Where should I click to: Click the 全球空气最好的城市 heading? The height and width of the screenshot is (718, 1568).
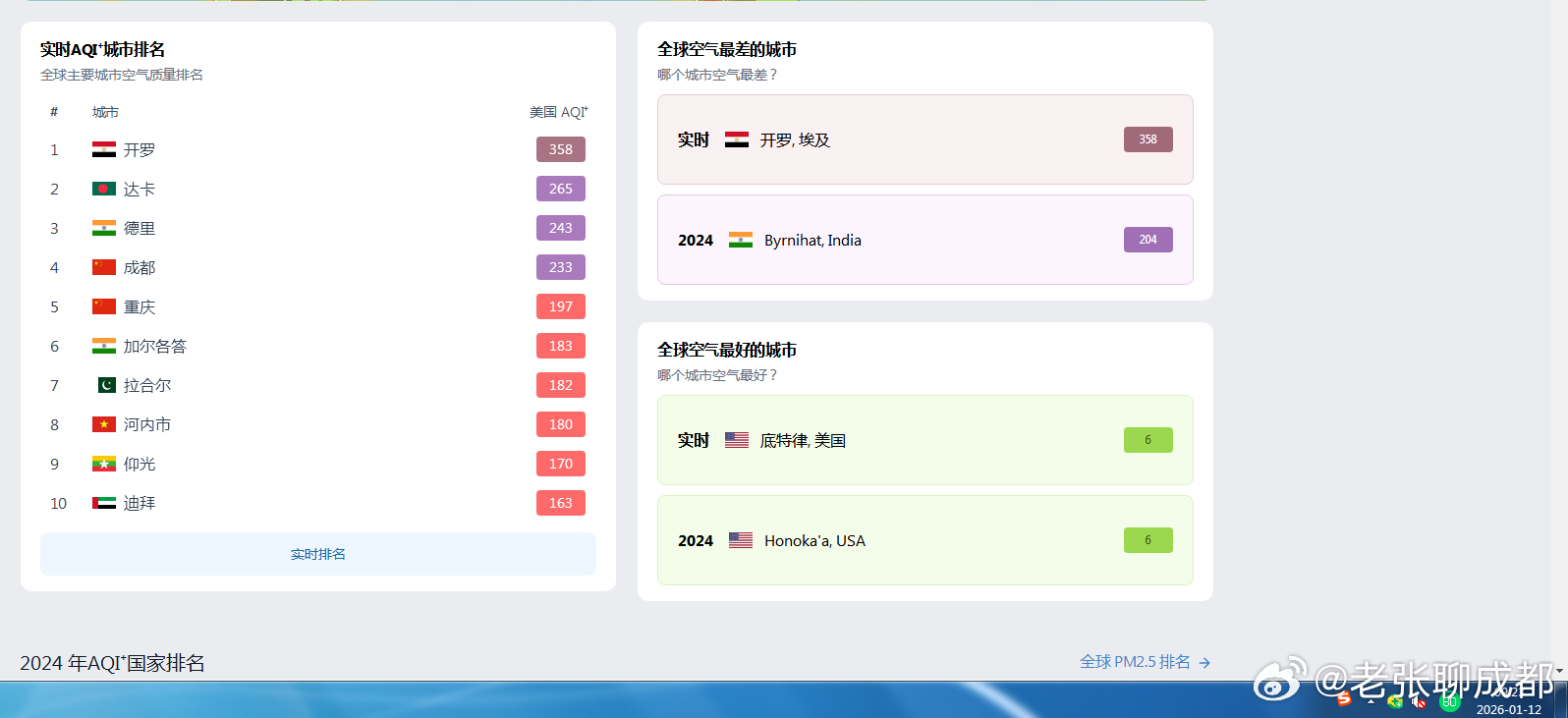[727, 350]
